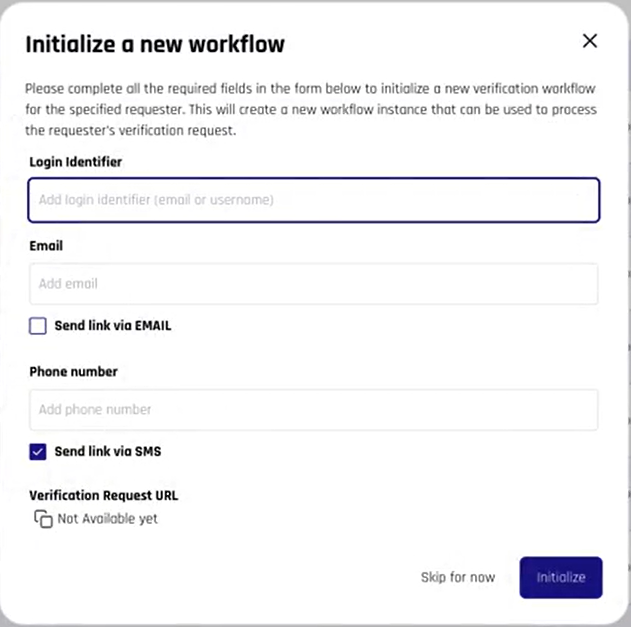Click the "Verification Request URL" heading

click(104, 495)
